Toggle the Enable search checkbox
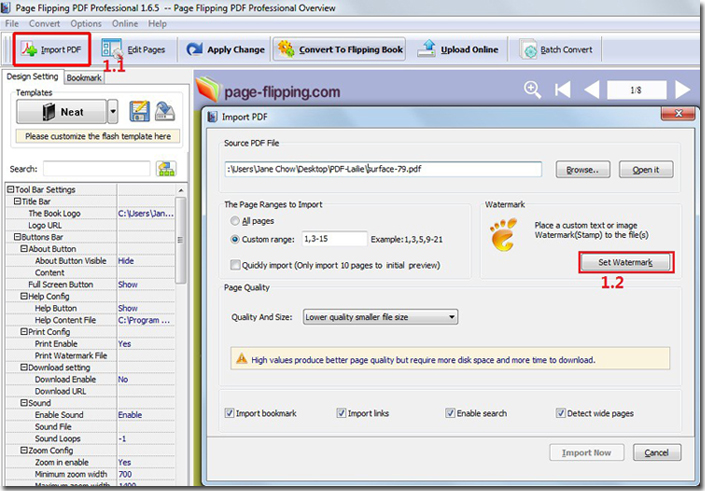 (450, 413)
